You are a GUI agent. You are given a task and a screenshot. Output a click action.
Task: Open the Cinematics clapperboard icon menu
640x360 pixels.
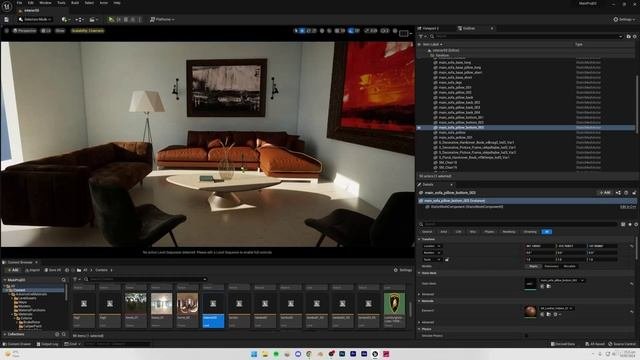(x=93, y=19)
